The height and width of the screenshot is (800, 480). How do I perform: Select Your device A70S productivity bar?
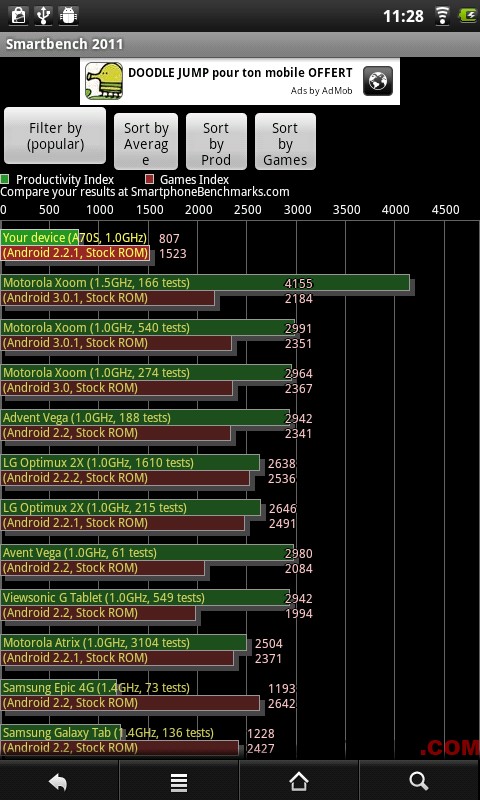coord(40,238)
